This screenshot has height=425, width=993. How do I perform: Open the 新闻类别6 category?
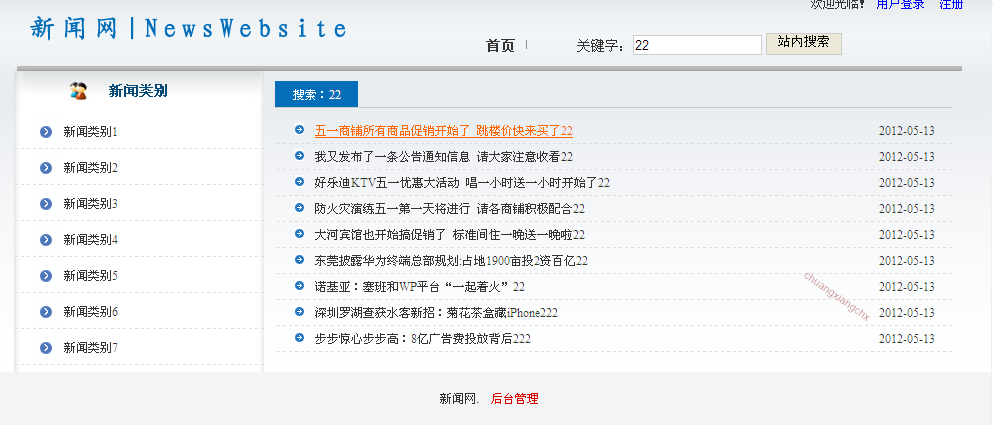tap(91, 312)
